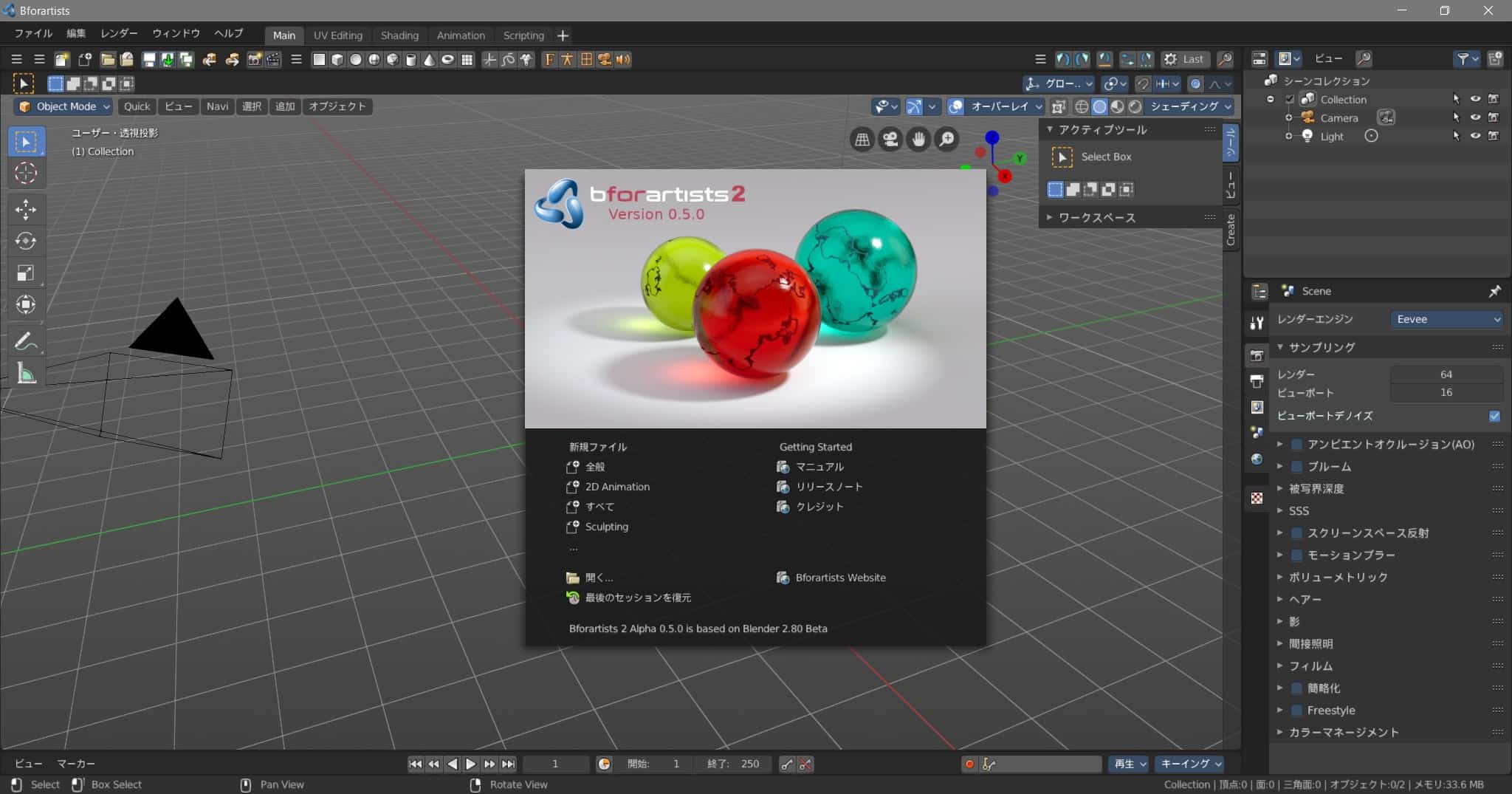The width and height of the screenshot is (1512, 794).
Task: Open the レンダーエンジン Eevee dropdown
Action: coord(1447,319)
